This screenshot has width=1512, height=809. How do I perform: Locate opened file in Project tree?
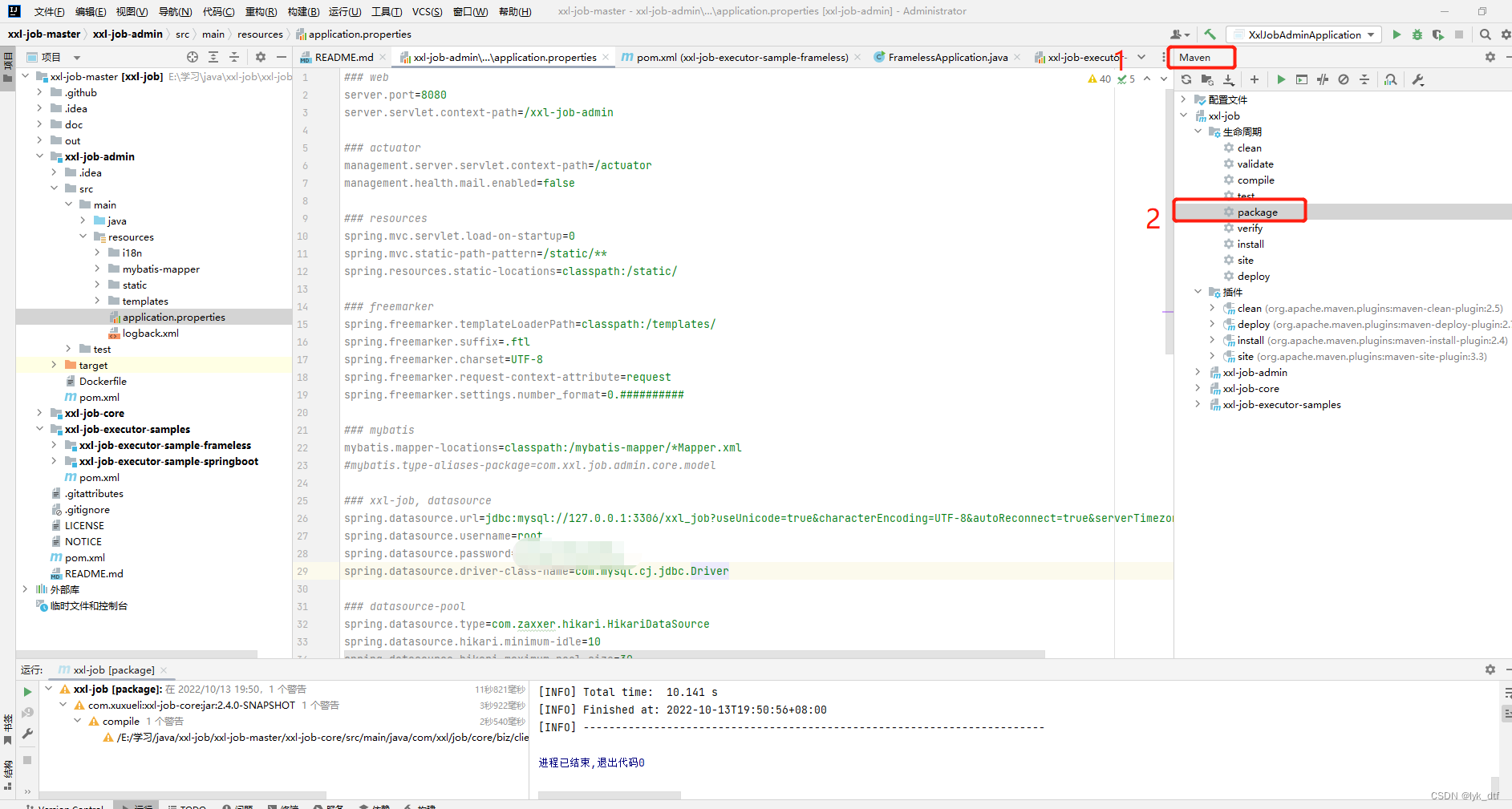click(193, 57)
